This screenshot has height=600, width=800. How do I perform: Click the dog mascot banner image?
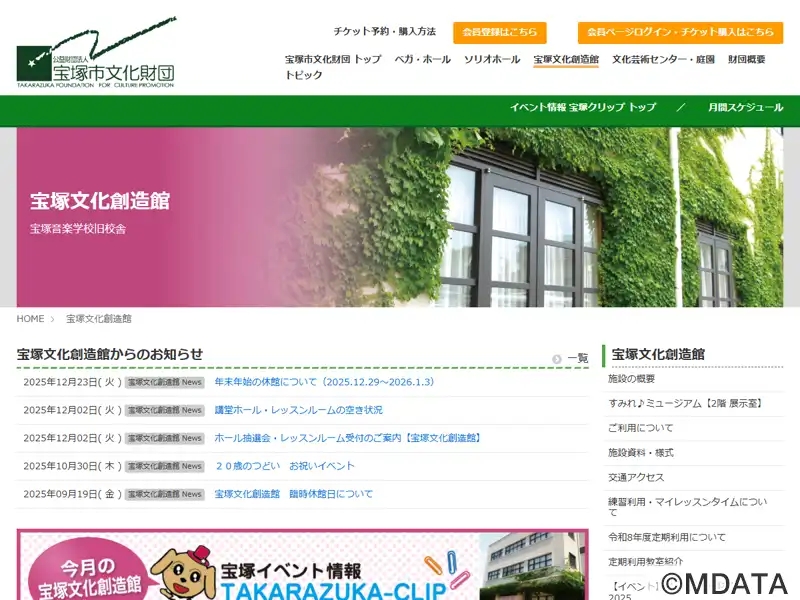(302, 567)
